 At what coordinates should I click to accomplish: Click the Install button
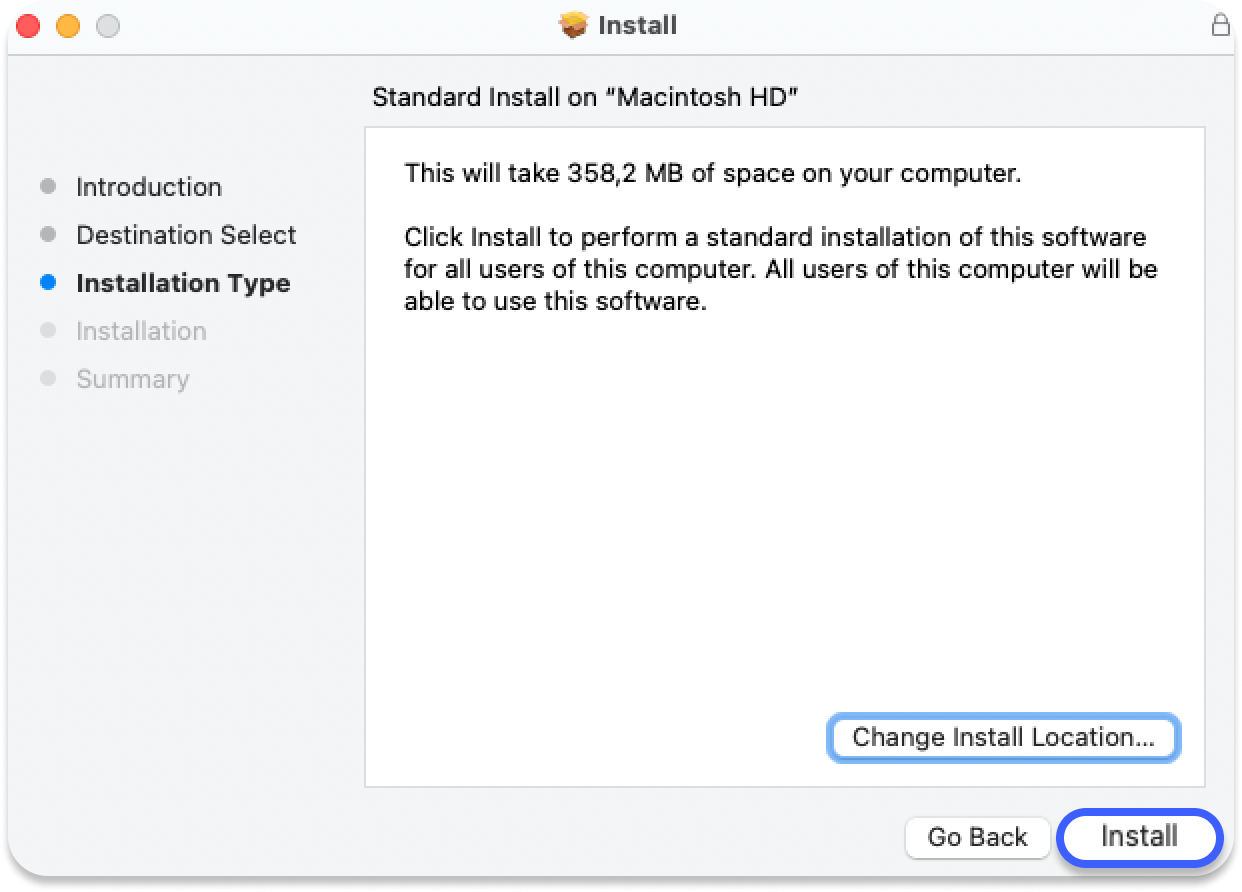click(x=1139, y=836)
